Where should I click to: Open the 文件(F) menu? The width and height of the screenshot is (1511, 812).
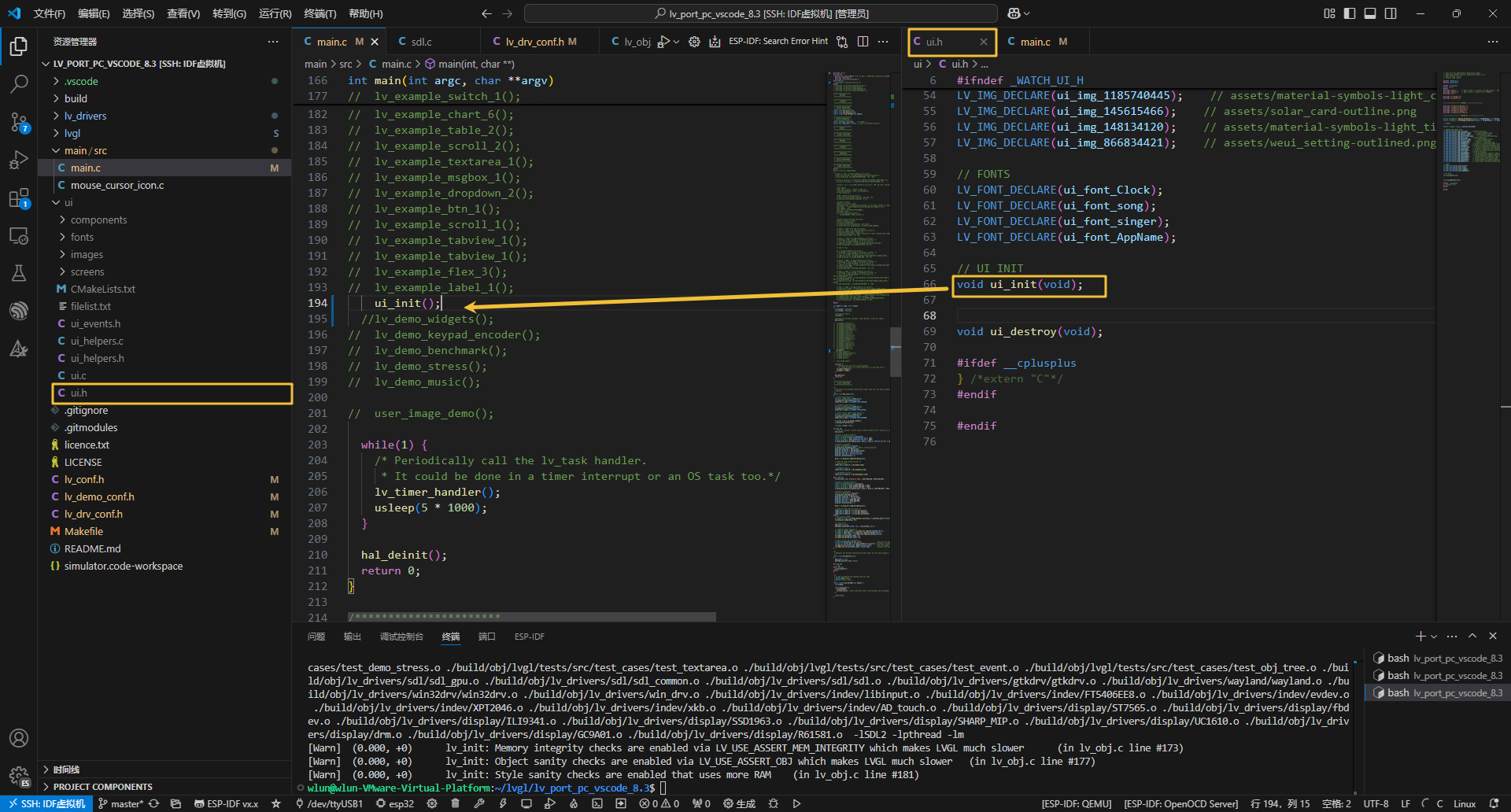coord(50,13)
